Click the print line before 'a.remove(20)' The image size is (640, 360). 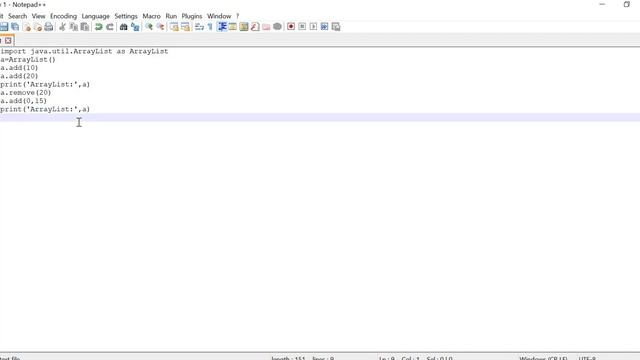(x=45, y=84)
